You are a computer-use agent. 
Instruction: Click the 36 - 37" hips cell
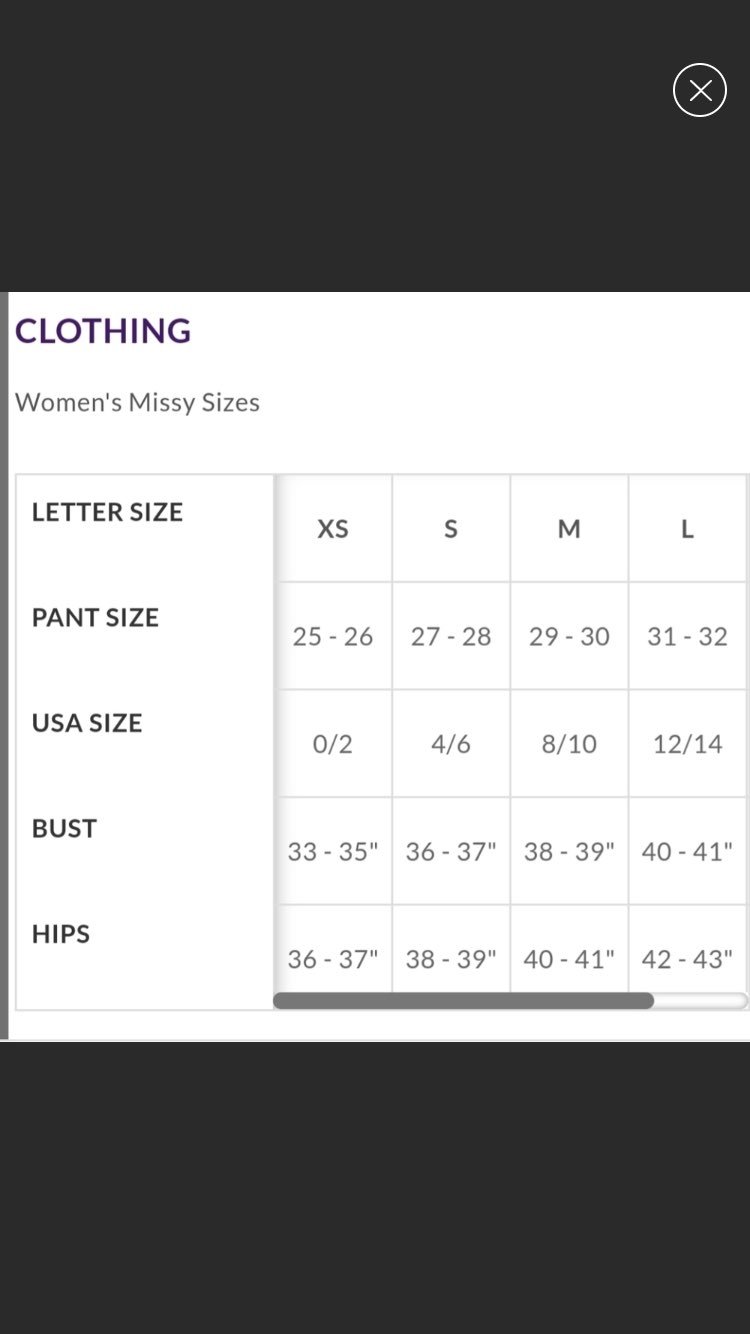pos(333,959)
